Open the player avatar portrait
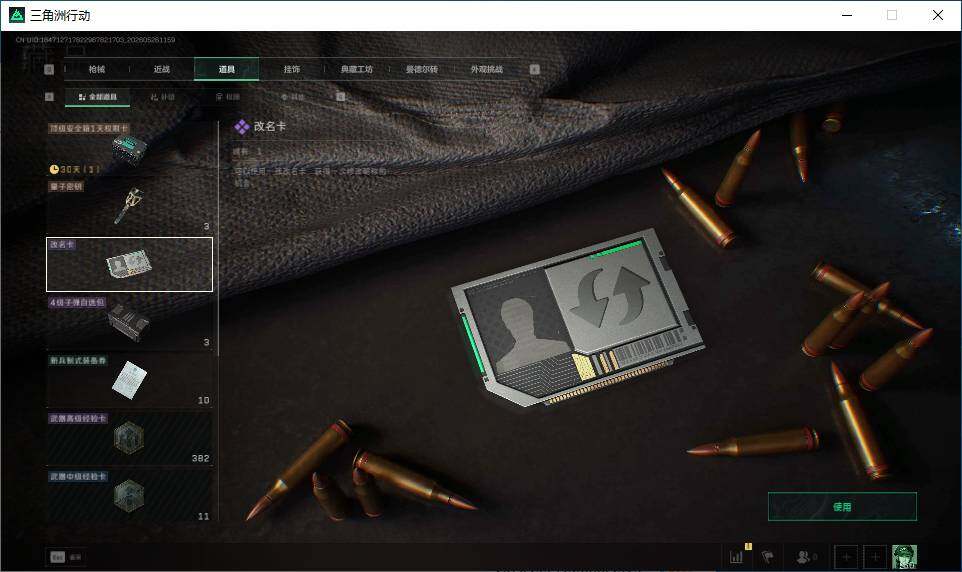The height and width of the screenshot is (572, 962). 904,557
